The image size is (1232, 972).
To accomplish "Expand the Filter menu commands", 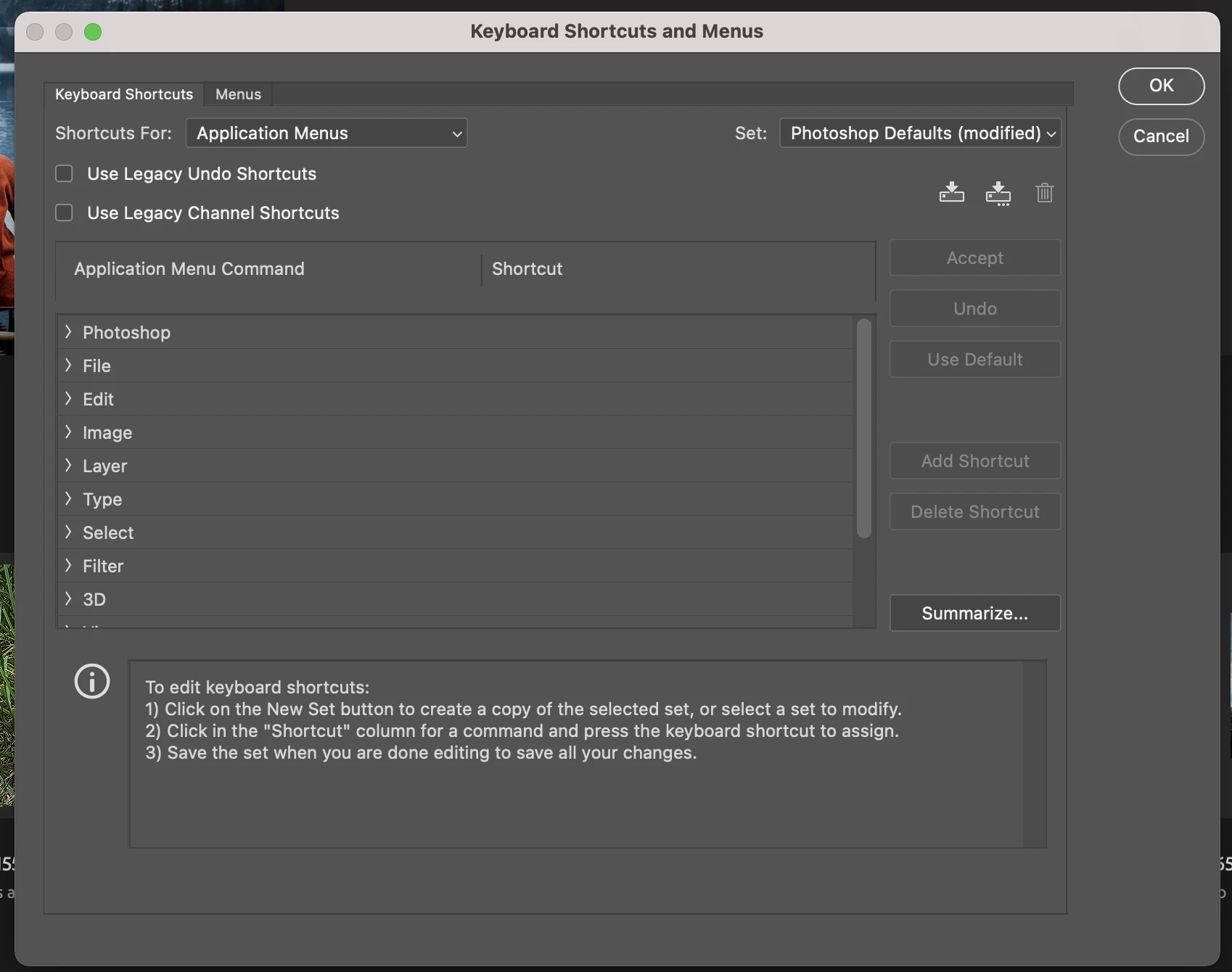I will [68, 565].
